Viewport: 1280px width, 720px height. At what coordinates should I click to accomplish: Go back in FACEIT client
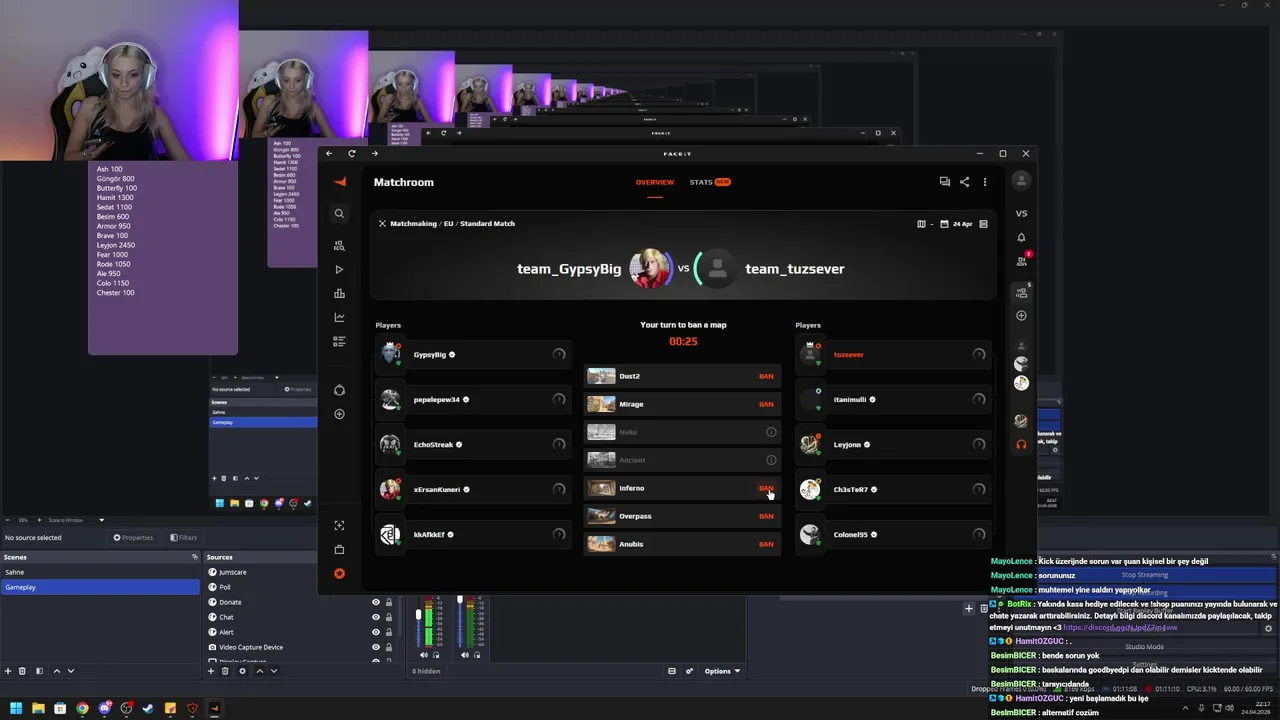tap(329, 153)
